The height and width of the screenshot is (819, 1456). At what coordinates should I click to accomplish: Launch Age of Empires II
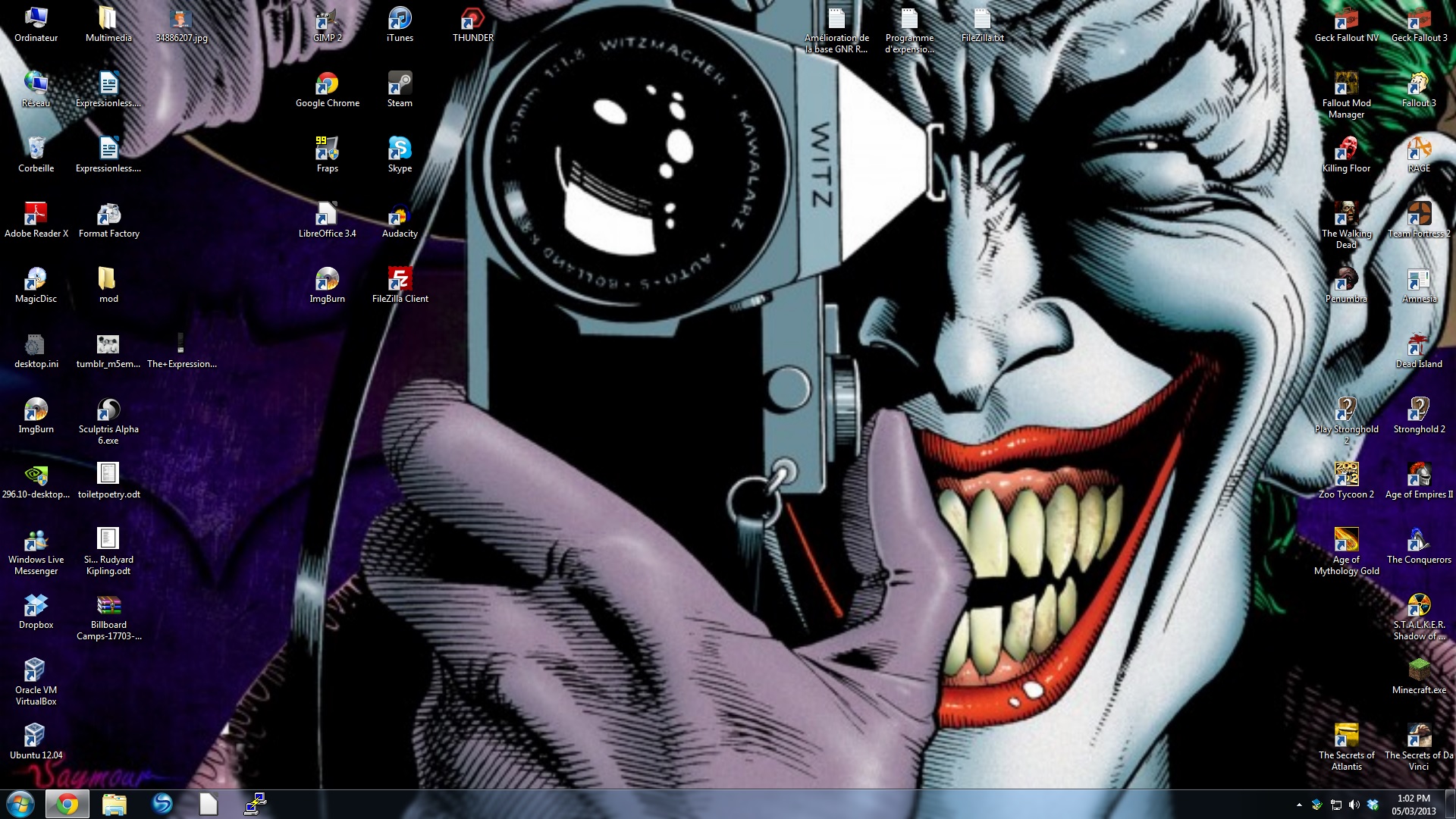point(1419,481)
